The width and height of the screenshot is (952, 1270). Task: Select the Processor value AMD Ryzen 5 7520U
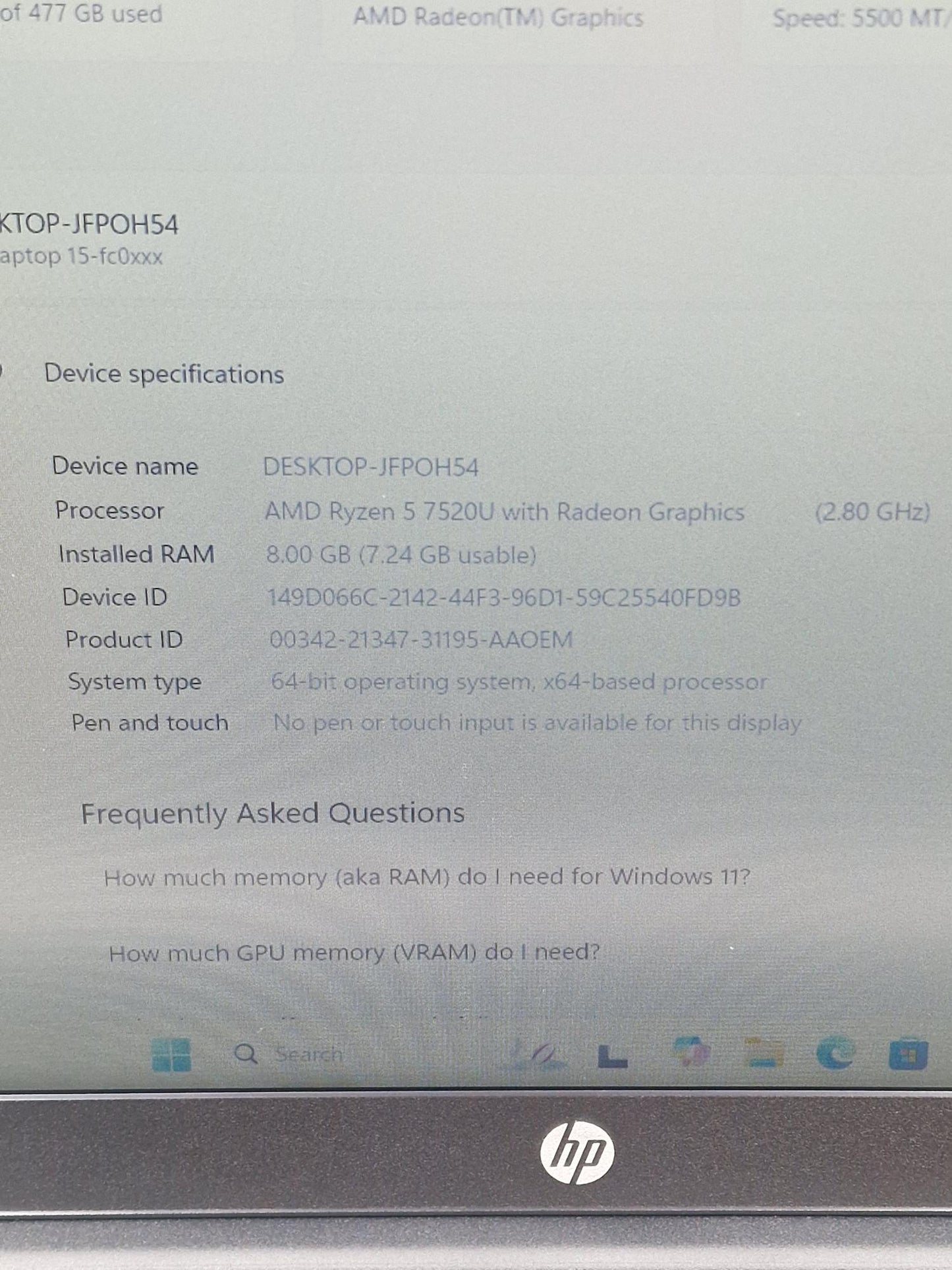(x=505, y=512)
